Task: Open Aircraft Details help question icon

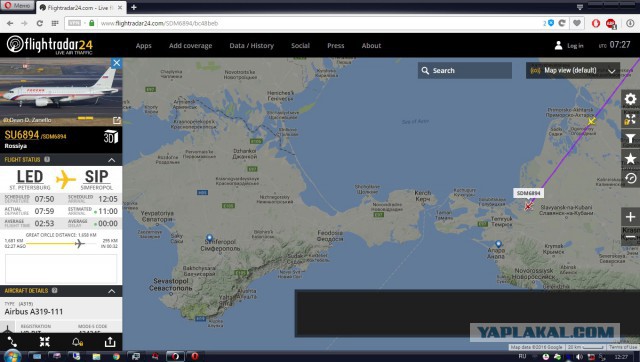Action: [x=54, y=290]
